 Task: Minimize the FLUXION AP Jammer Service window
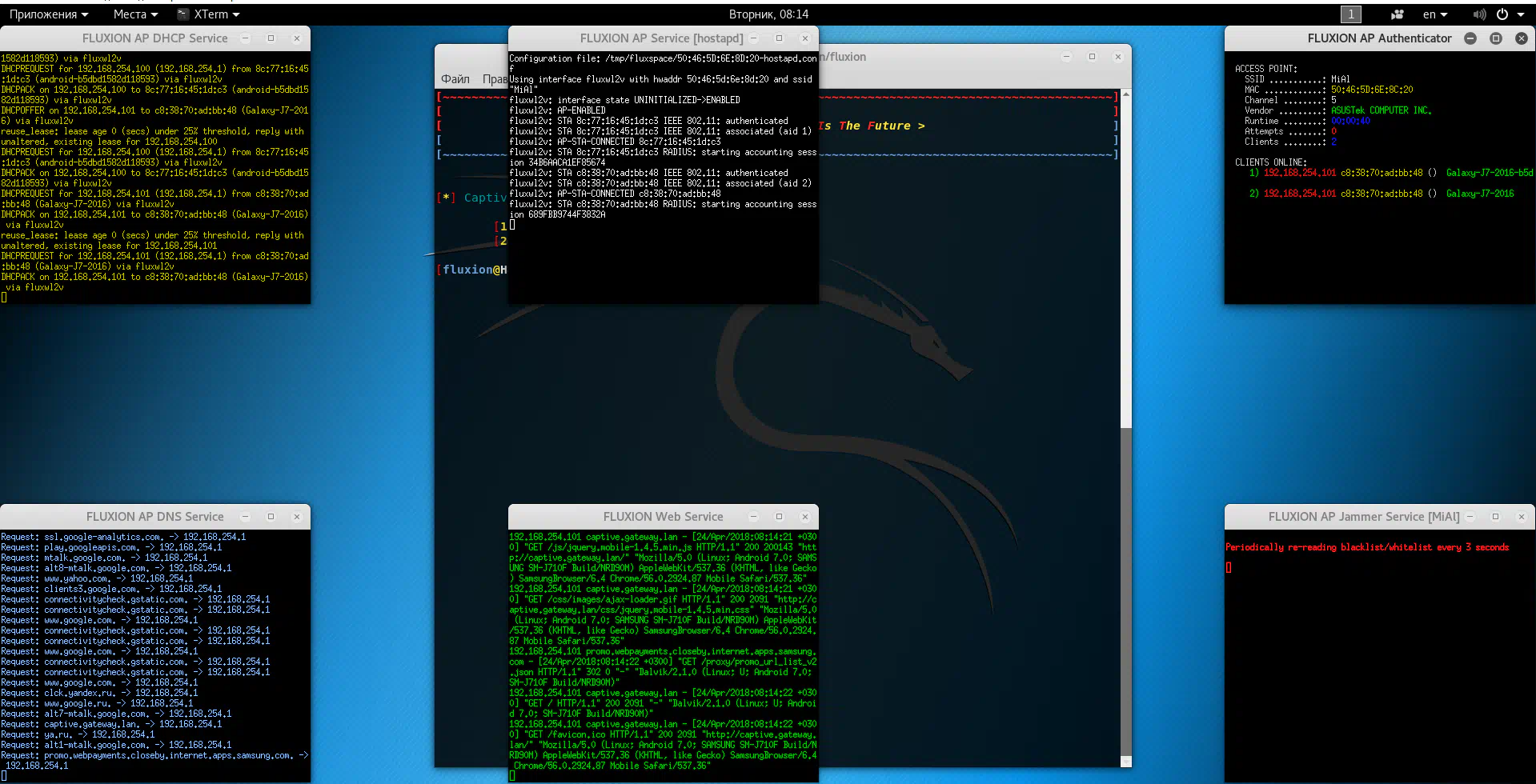pyautogui.click(x=1470, y=517)
